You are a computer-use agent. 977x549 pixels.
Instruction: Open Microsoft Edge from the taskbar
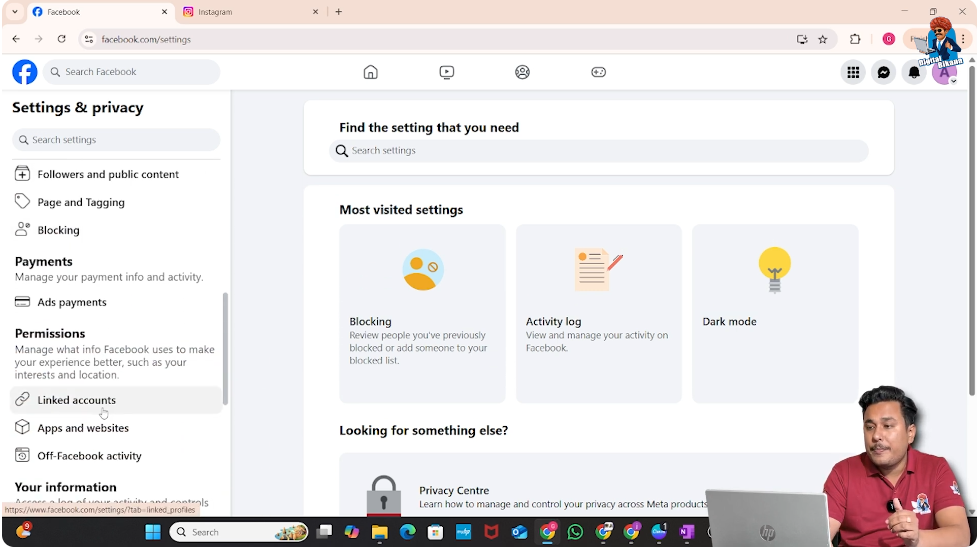(x=407, y=532)
